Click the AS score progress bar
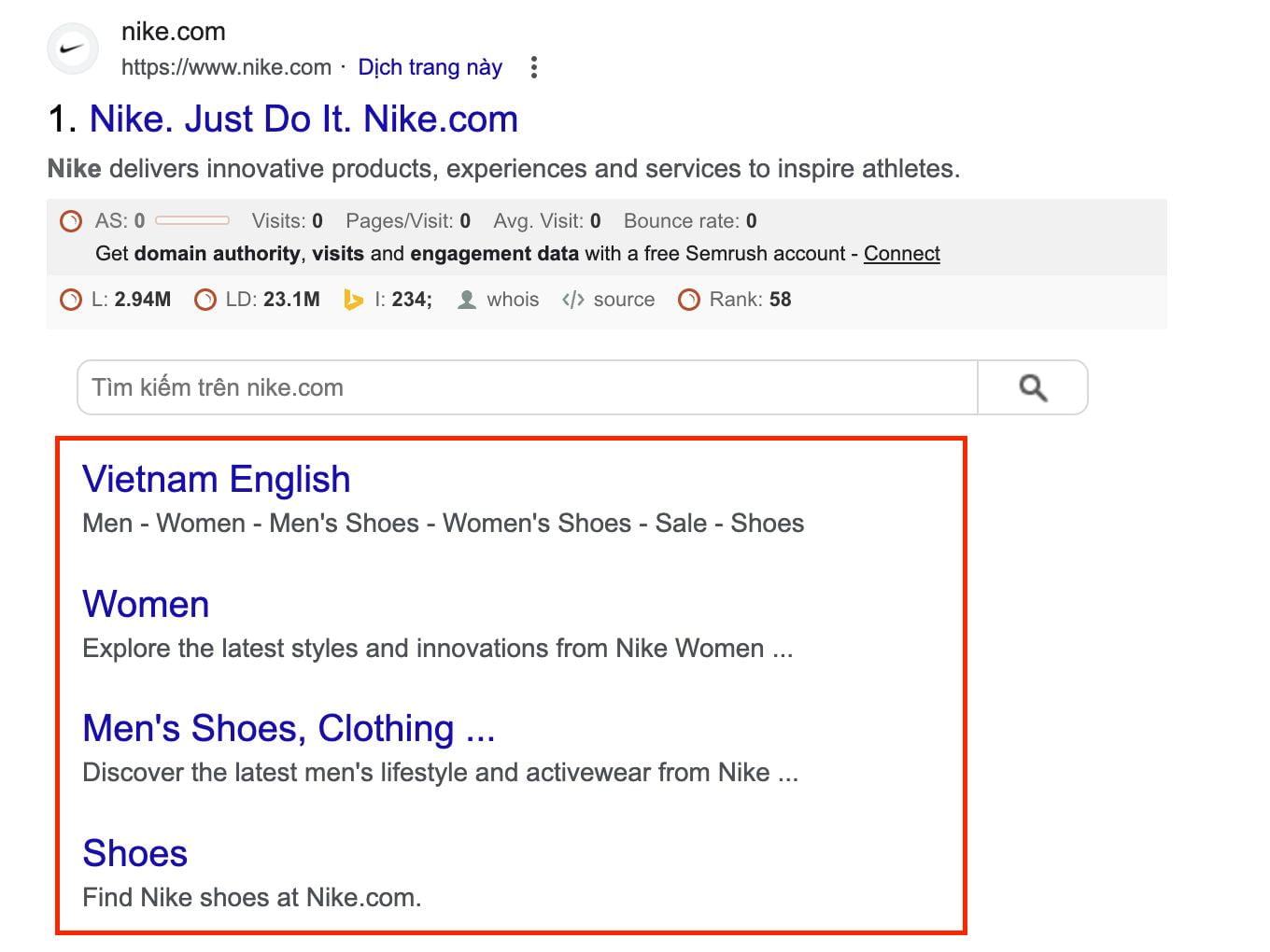The image size is (1270, 952). (192, 221)
